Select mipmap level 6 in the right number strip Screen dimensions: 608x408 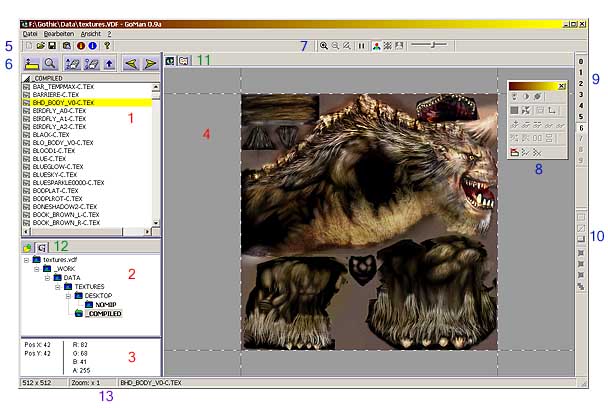[x=581, y=128]
